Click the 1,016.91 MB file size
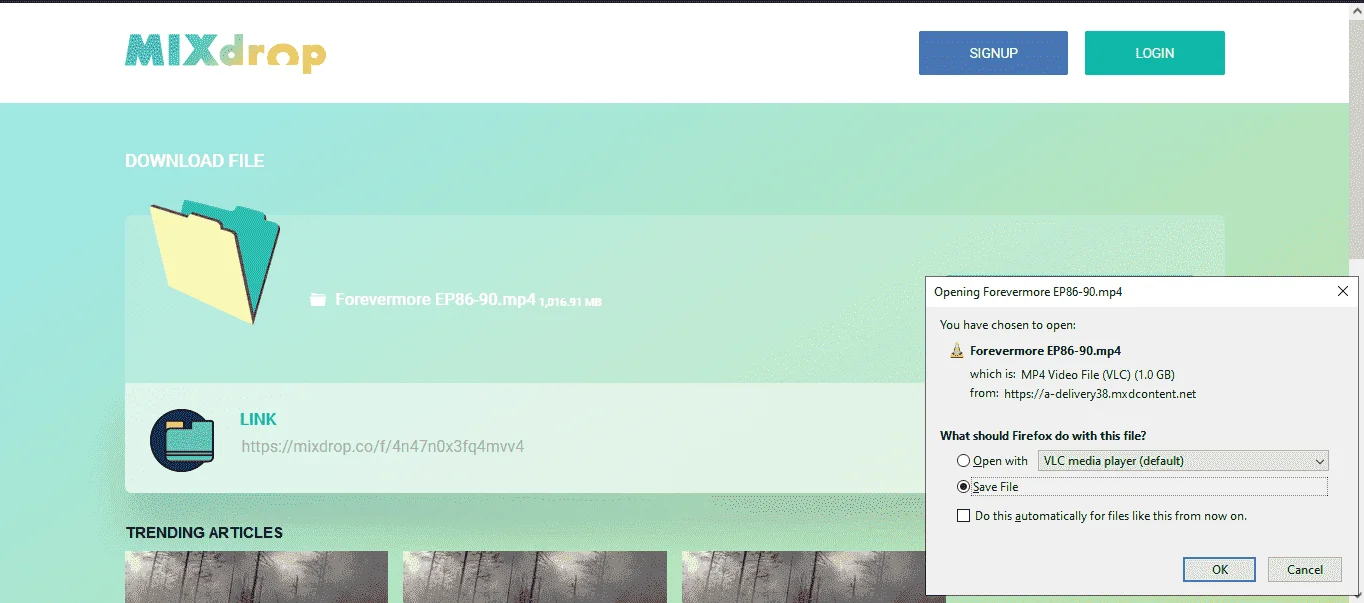Screen dimensions: 1364x603 tap(571, 302)
